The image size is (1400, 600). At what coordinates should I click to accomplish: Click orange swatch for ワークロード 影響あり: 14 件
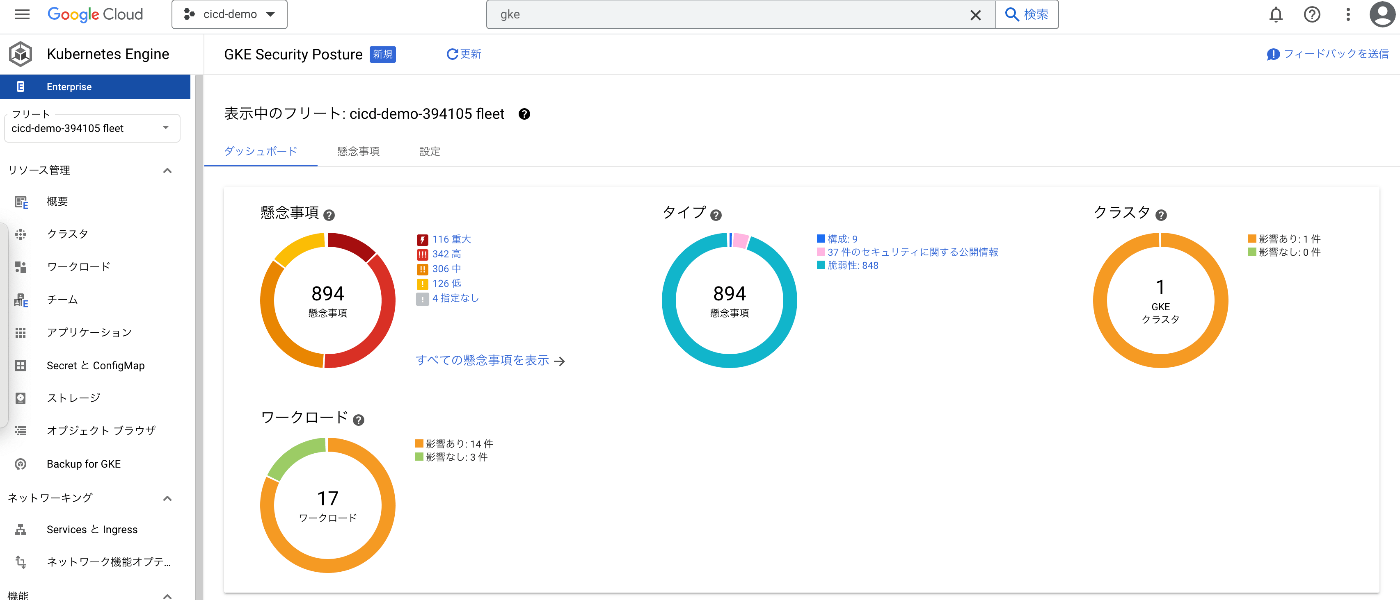point(419,444)
